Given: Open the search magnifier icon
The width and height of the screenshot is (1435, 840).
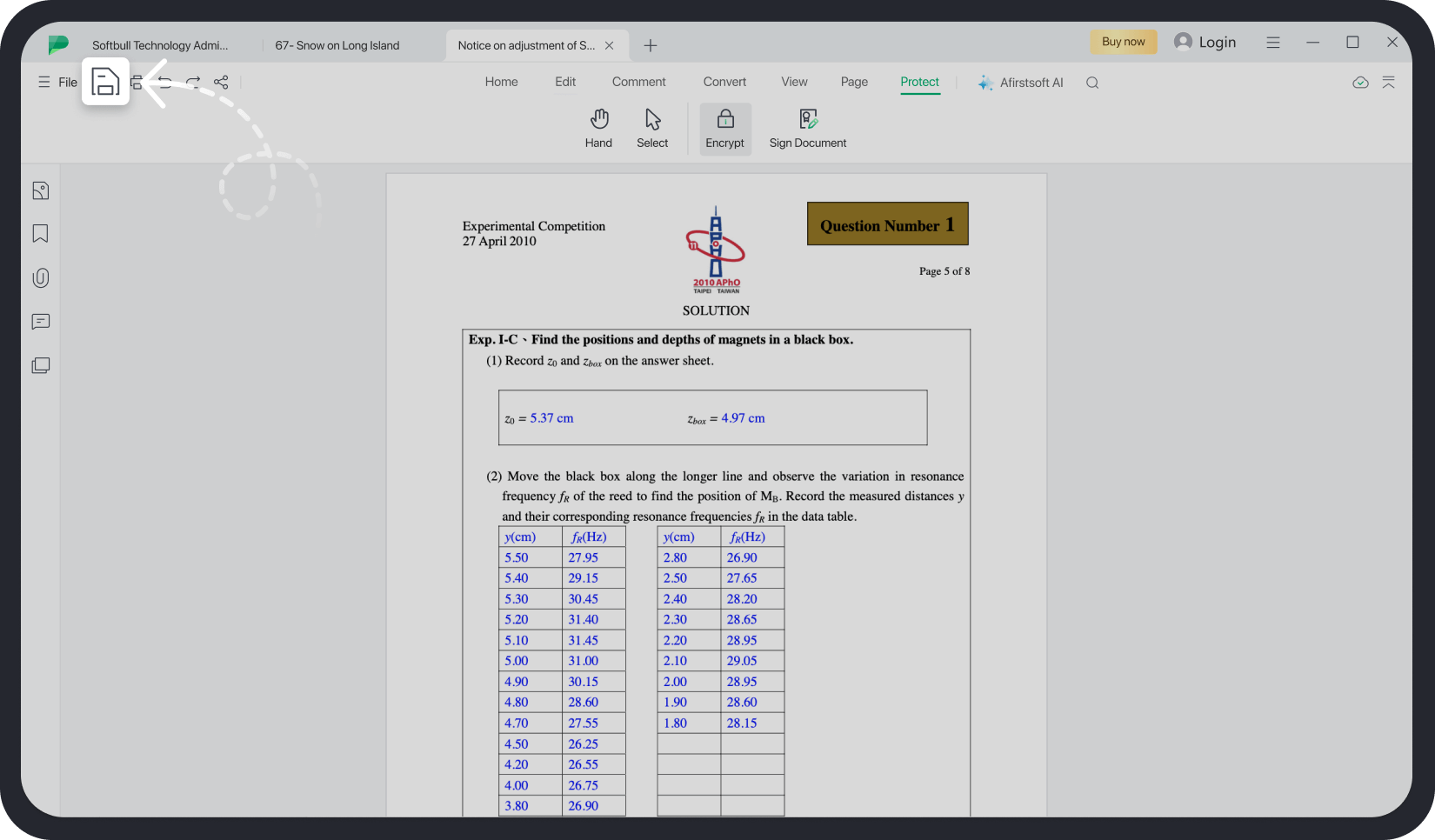Looking at the screenshot, I should coord(1092,83).
